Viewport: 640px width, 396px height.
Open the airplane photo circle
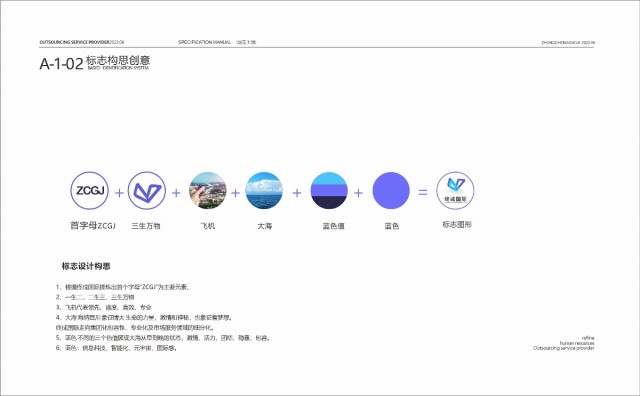(x=208, y=190)
